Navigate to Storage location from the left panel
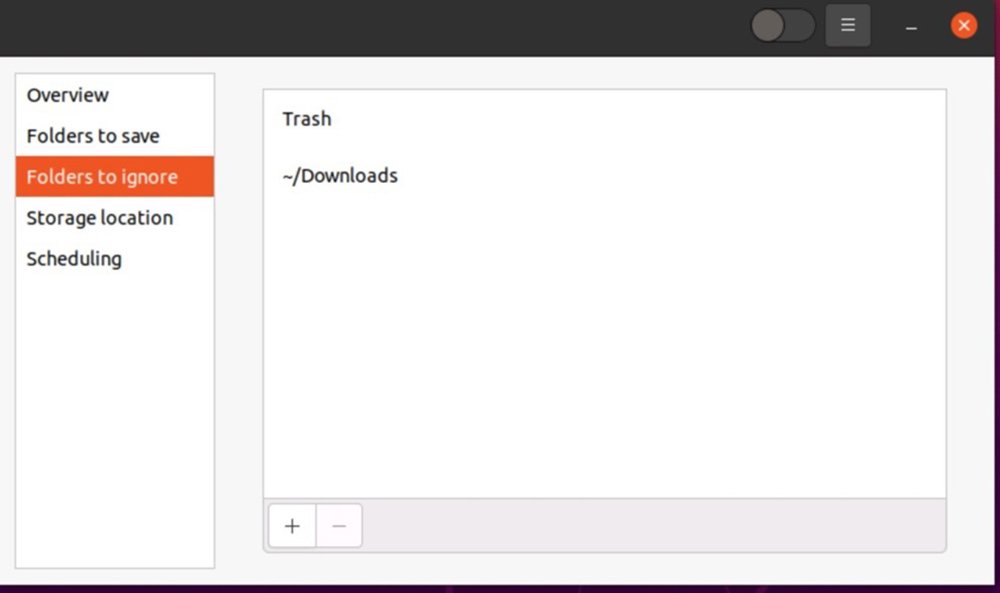Screen dimensions: 1000x593 [99, 218]
